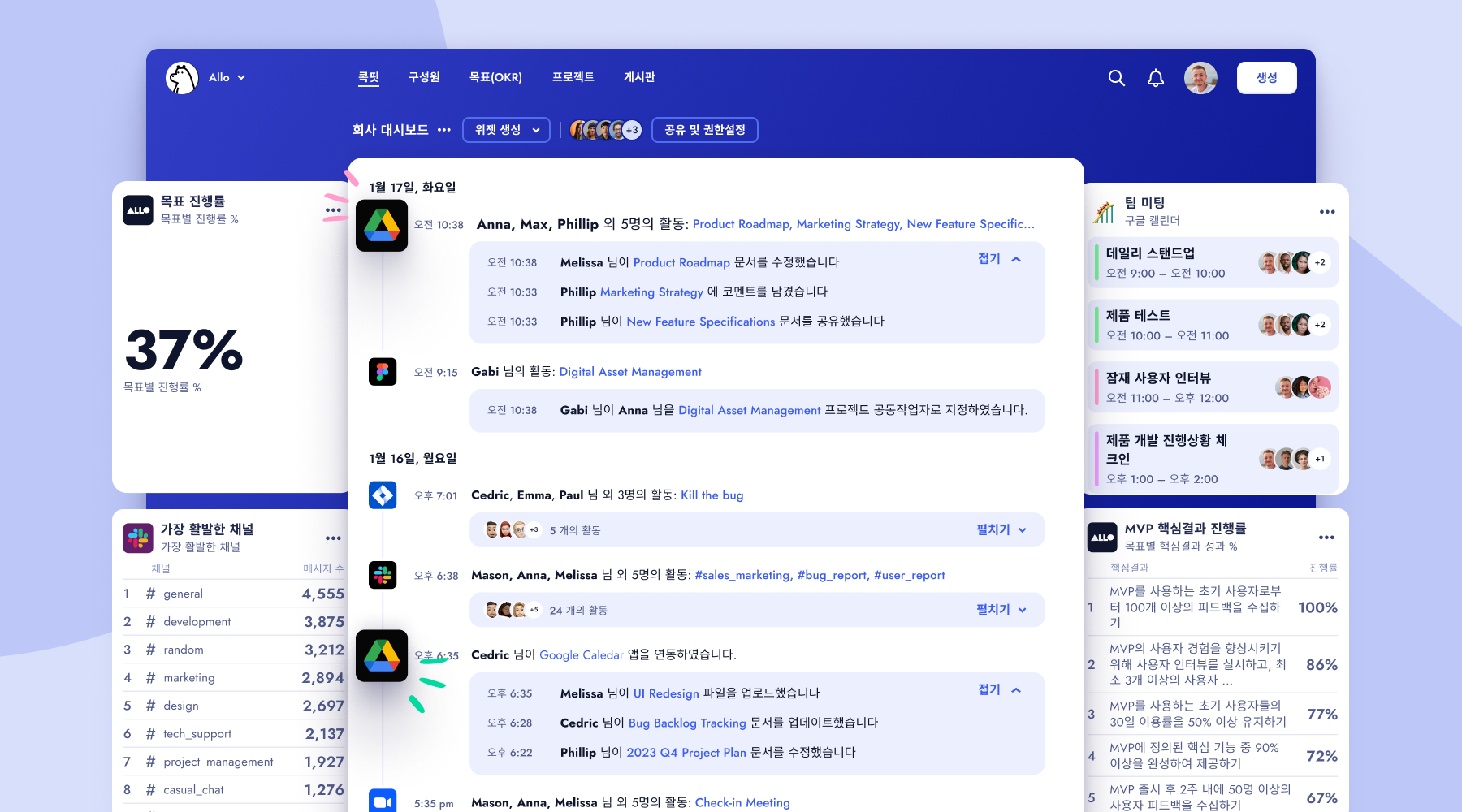Image resolution: width=1462 pixels, height=812 pixels.
Task: Switch to the 콕핏 tab
Action: pos(369,77)
